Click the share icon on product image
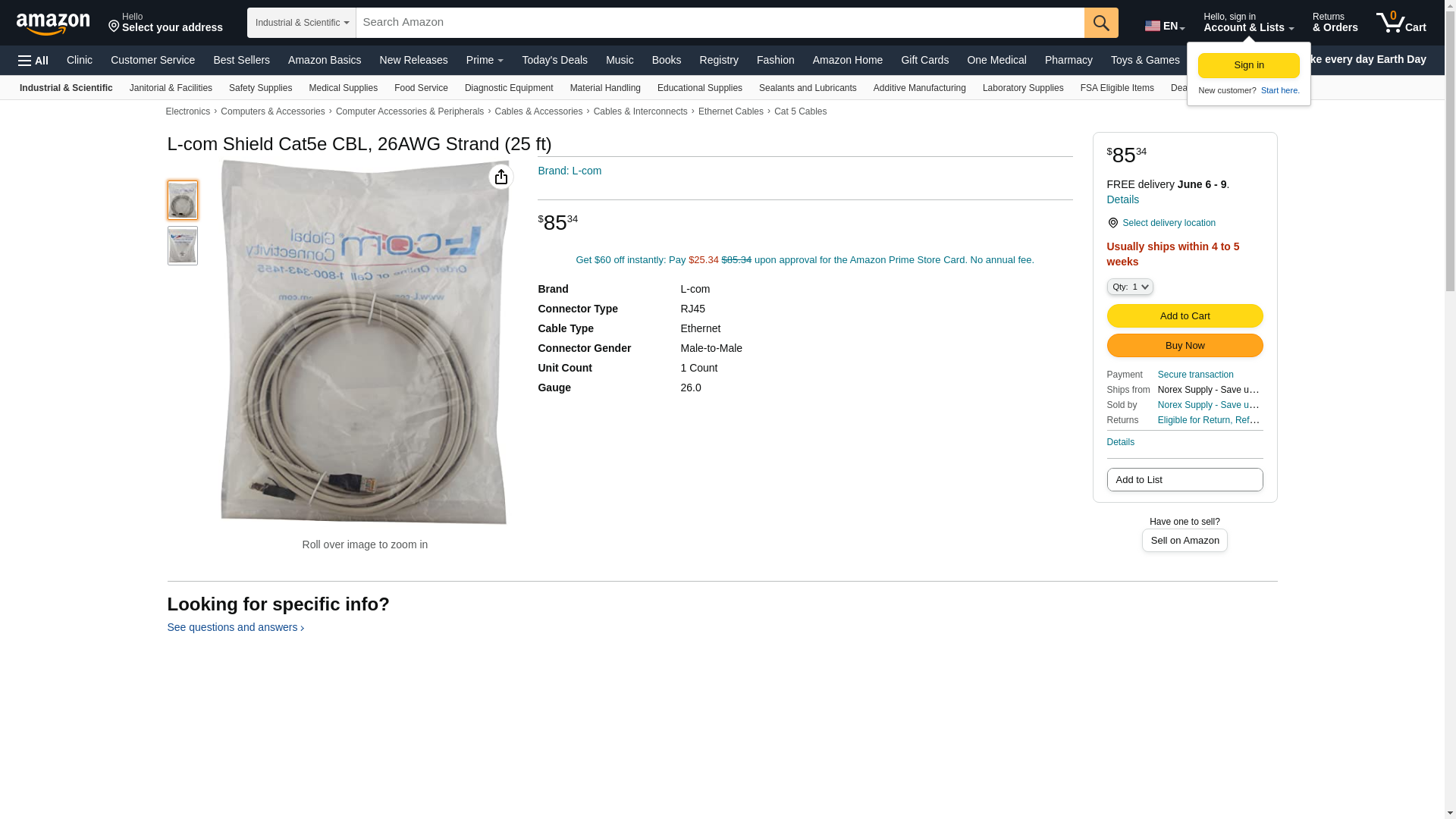The image size is (1456, 819). tap(500, 177)
